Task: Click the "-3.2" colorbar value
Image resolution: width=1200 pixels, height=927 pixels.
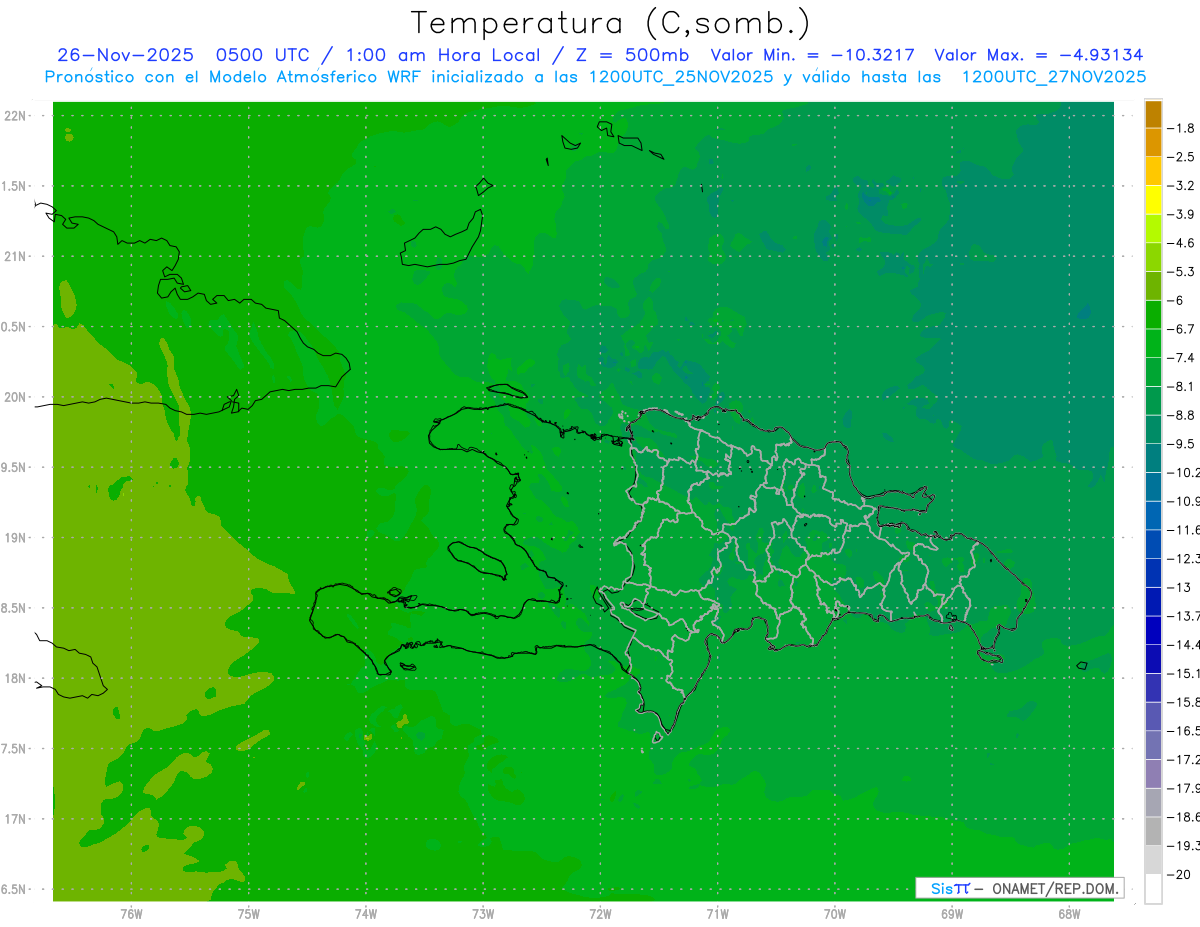Action: tap(1181, 186)
